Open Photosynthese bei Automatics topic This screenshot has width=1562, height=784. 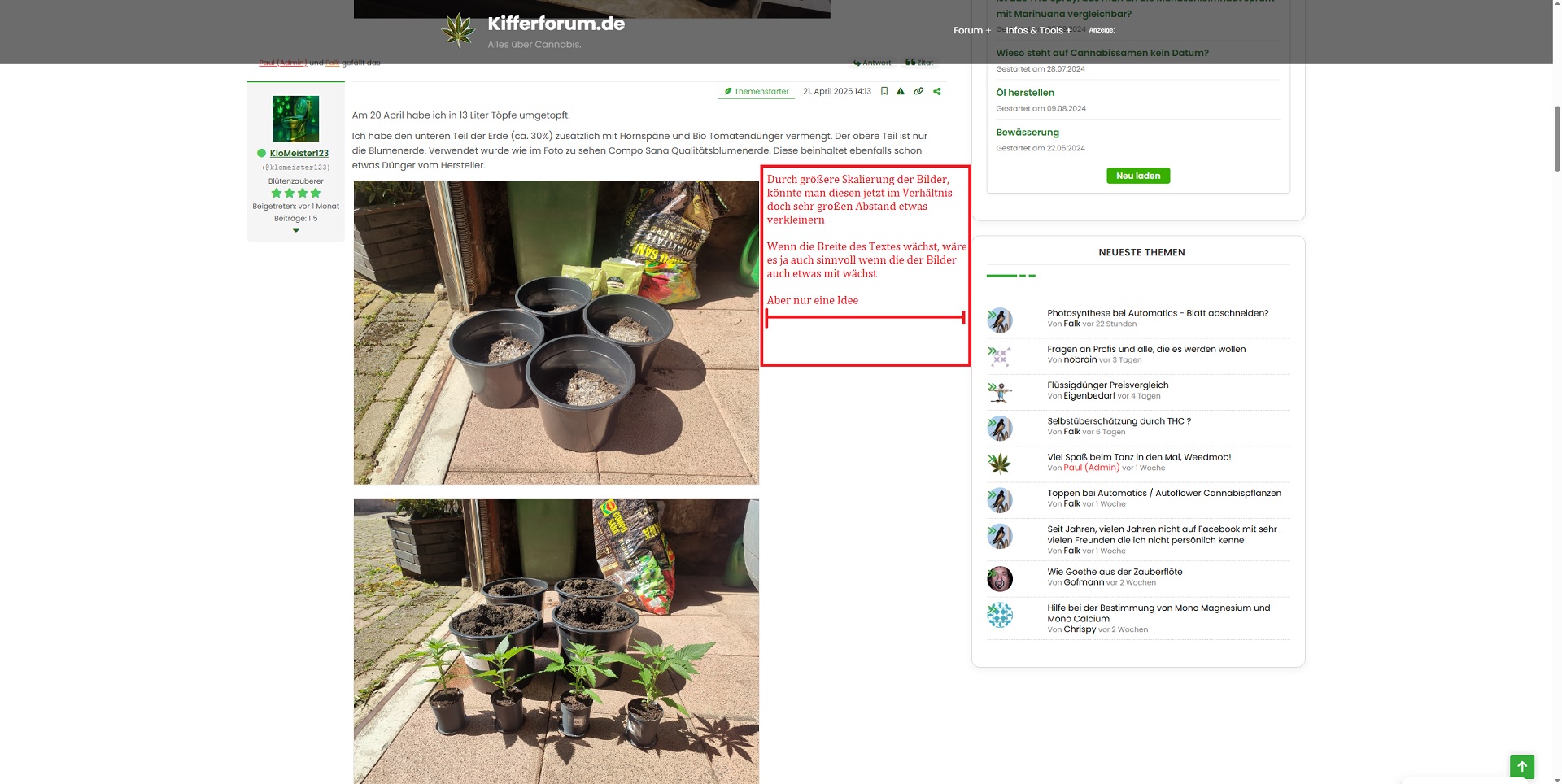(1158, 313)
